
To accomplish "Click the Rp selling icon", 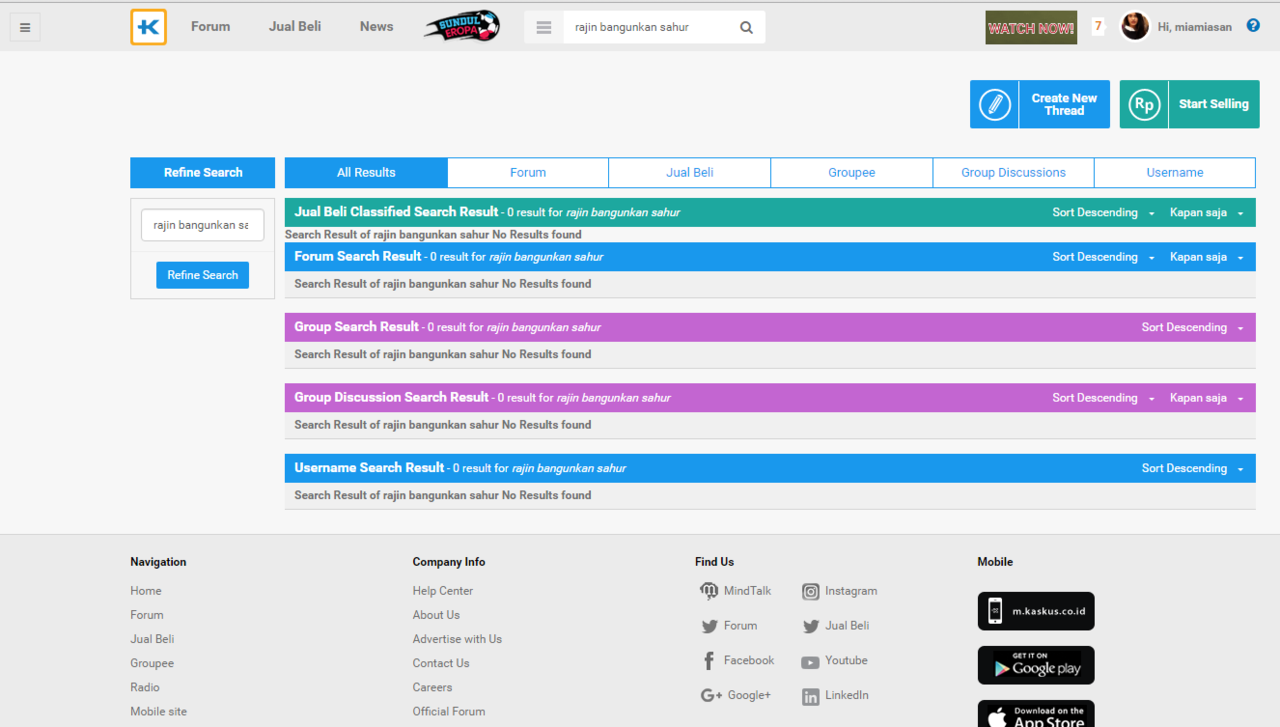I will (1144, 104).
